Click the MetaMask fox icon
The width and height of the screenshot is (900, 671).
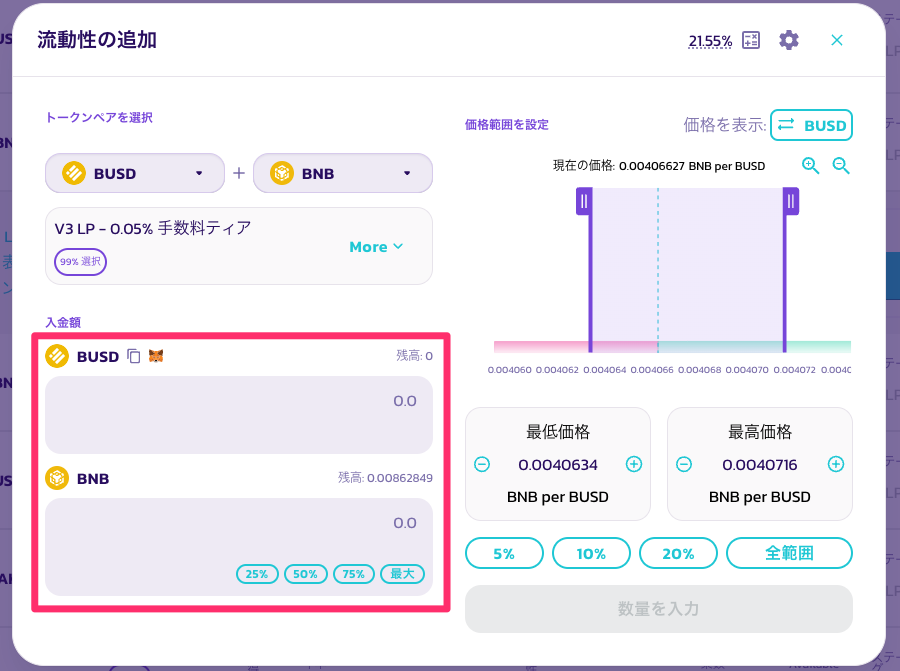(156, 356)
